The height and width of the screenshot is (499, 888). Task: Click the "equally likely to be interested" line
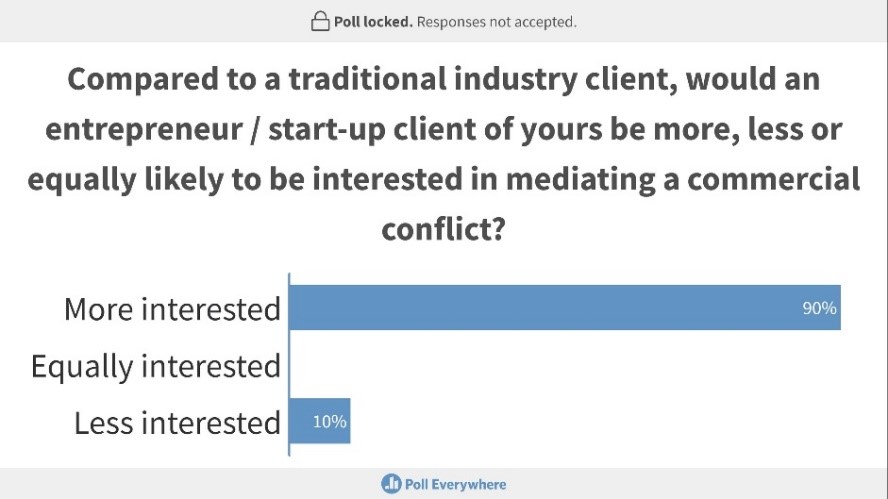coord(444,180)
